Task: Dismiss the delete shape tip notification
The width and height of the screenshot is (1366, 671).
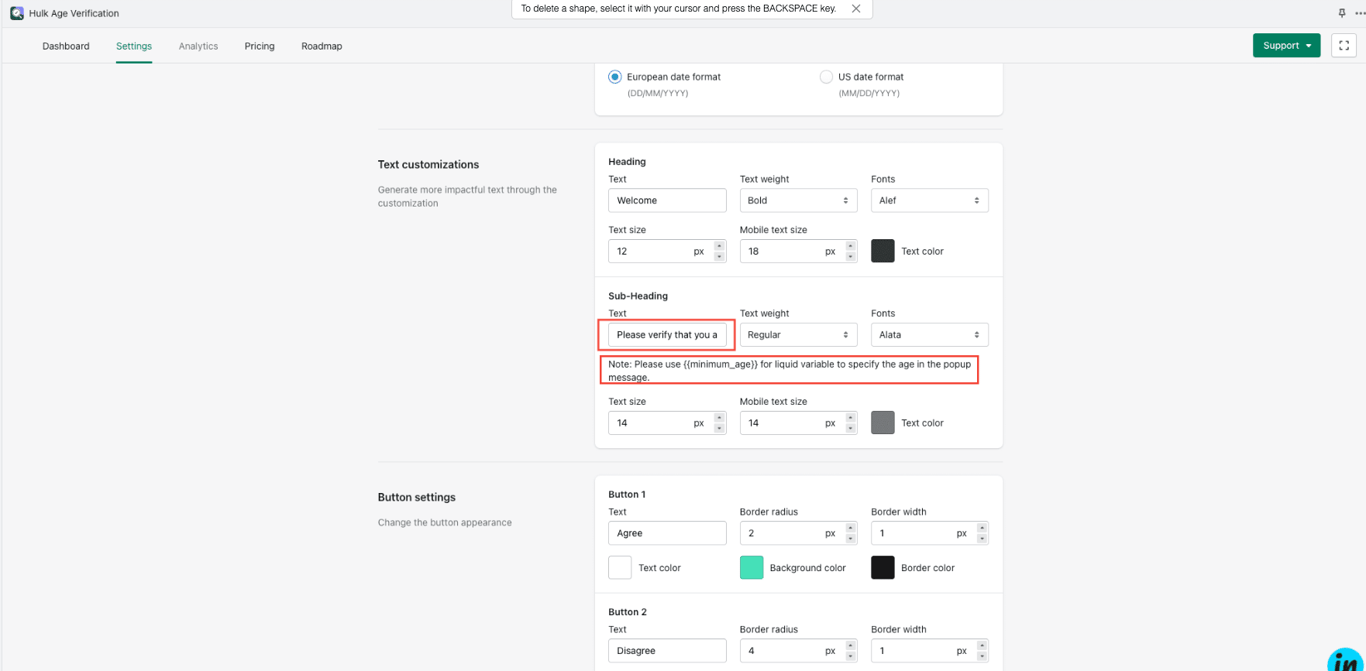Action: pyautogui.click(x=856, y=8)
